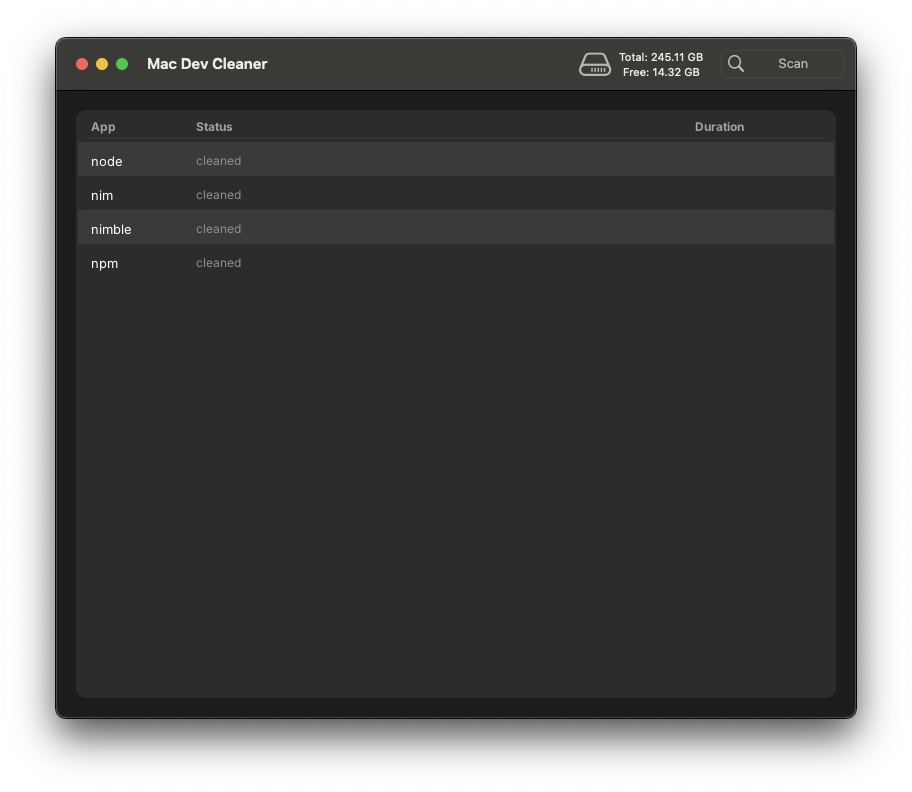Click the cleaned status for npm
The height and width of the screenshot is (792, 912).
click(x=218, y=262)
